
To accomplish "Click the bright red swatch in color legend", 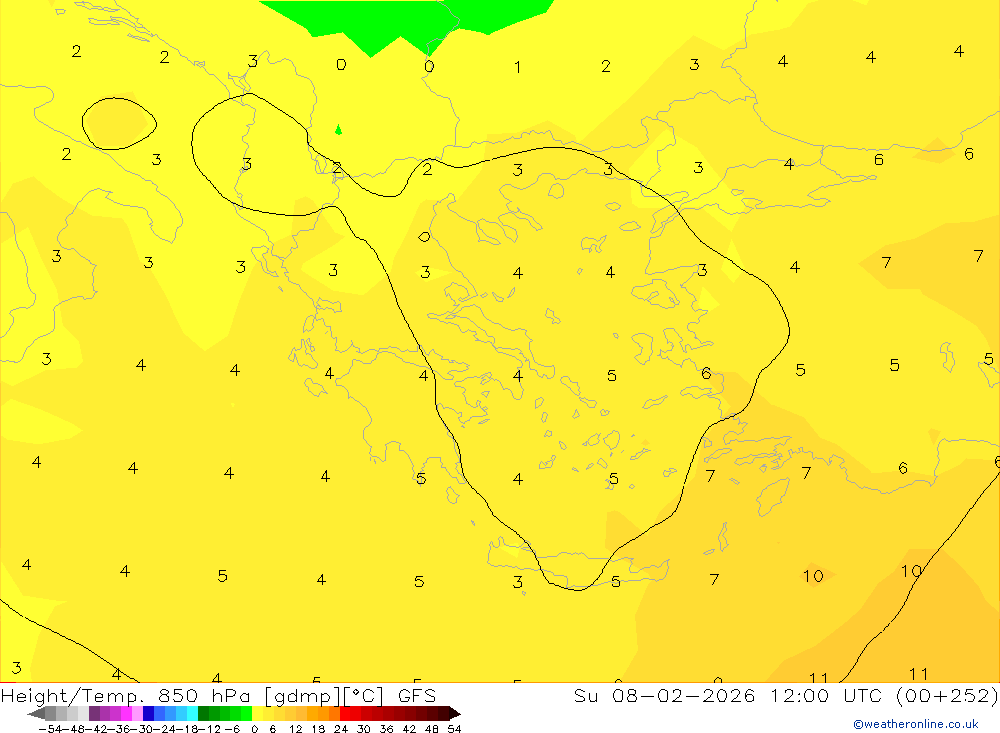I will [x=345, y=714].
